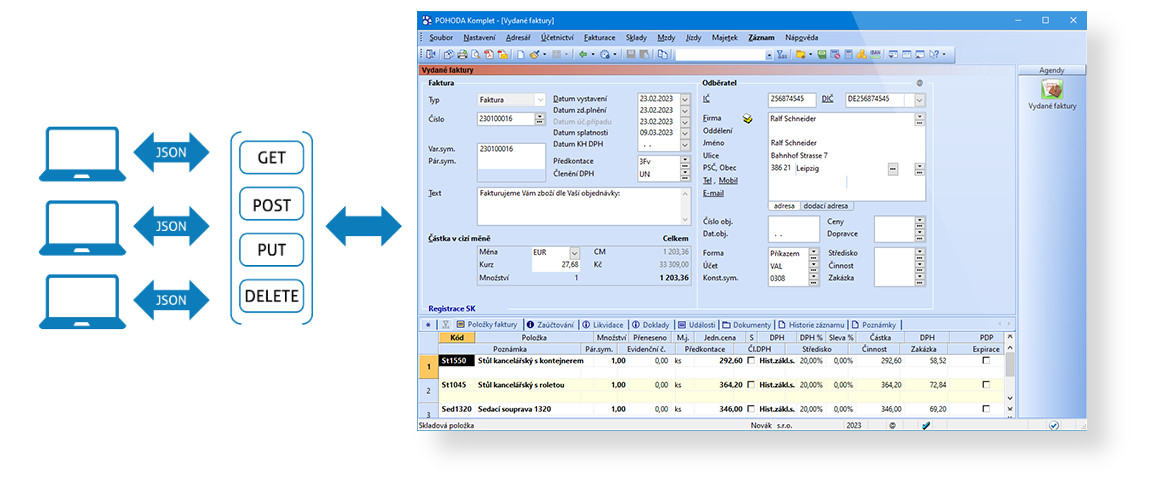Click the exit door icon in toolbar
Viewport: 1154px width, 500px height.
(431, 54)
